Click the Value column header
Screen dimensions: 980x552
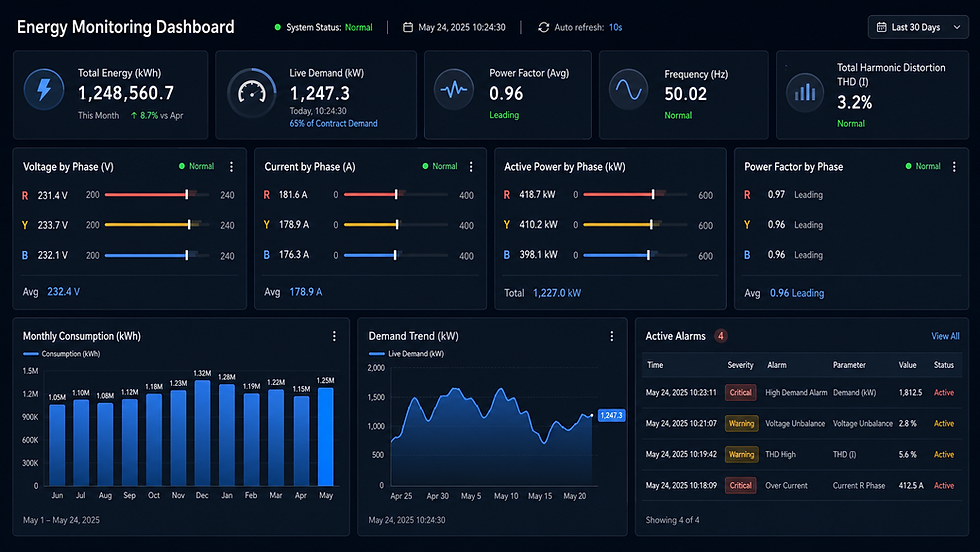(x=908, y=365)
